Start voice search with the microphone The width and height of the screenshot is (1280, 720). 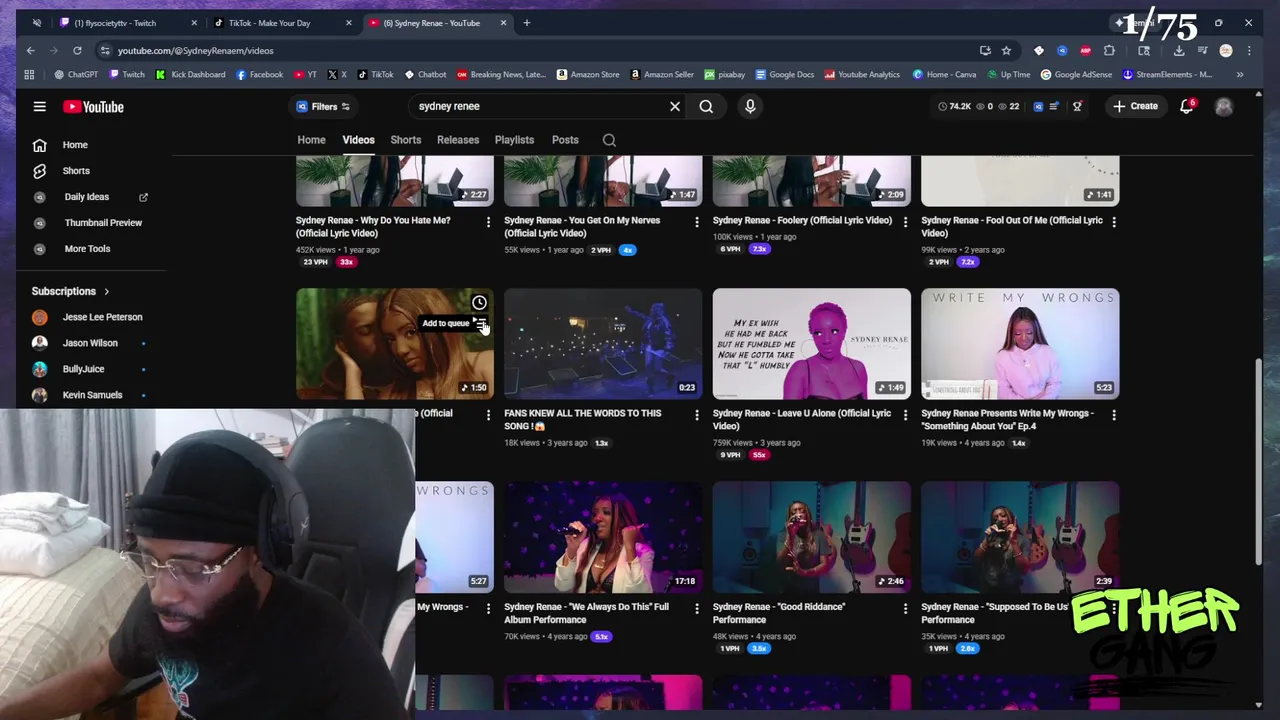point(750,106)
